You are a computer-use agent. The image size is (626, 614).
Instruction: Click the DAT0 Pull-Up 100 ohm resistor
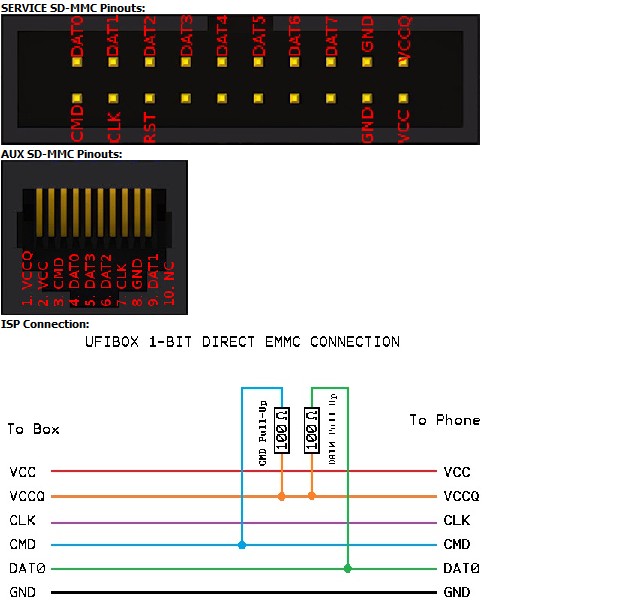pos(312,430)
